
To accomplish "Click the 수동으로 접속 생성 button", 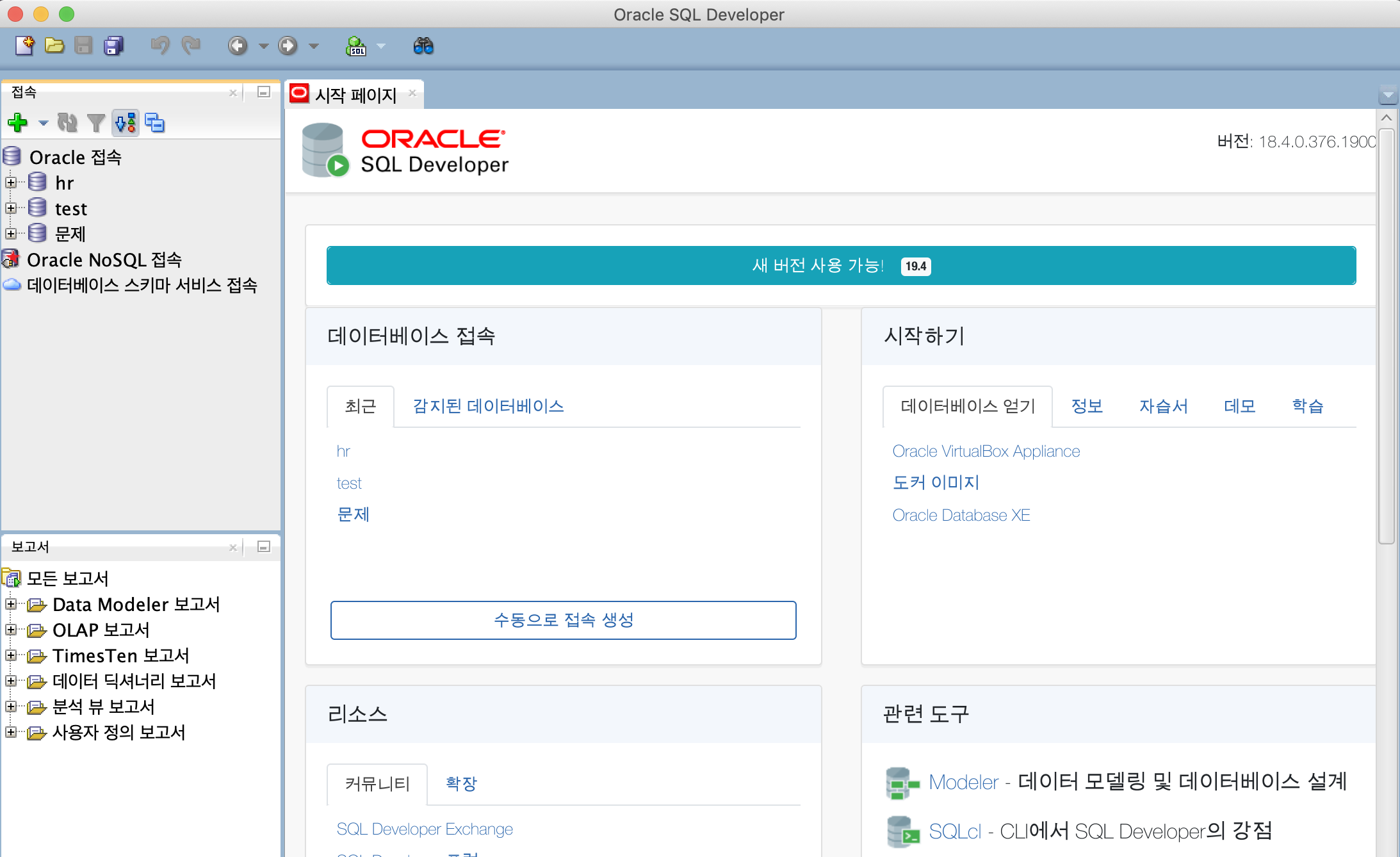I will coord(563,619).
